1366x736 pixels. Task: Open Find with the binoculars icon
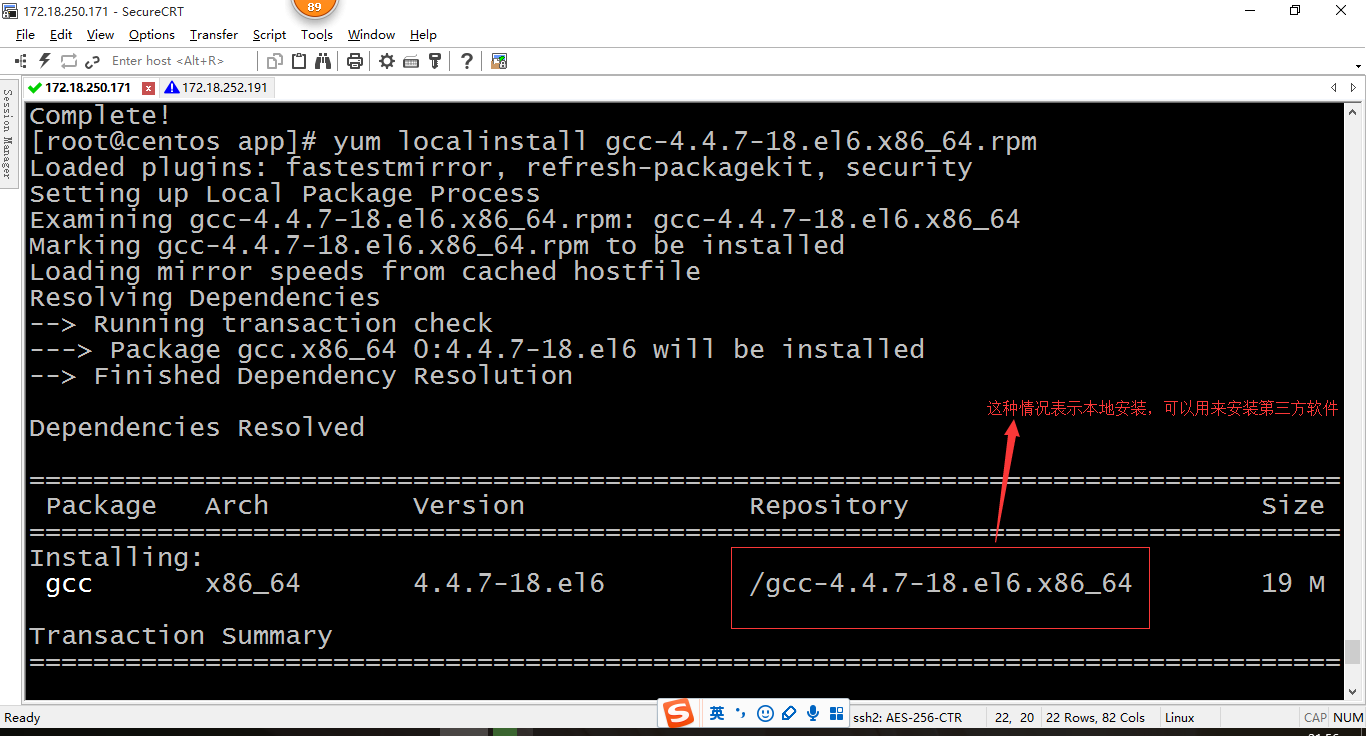pos(323,61)
